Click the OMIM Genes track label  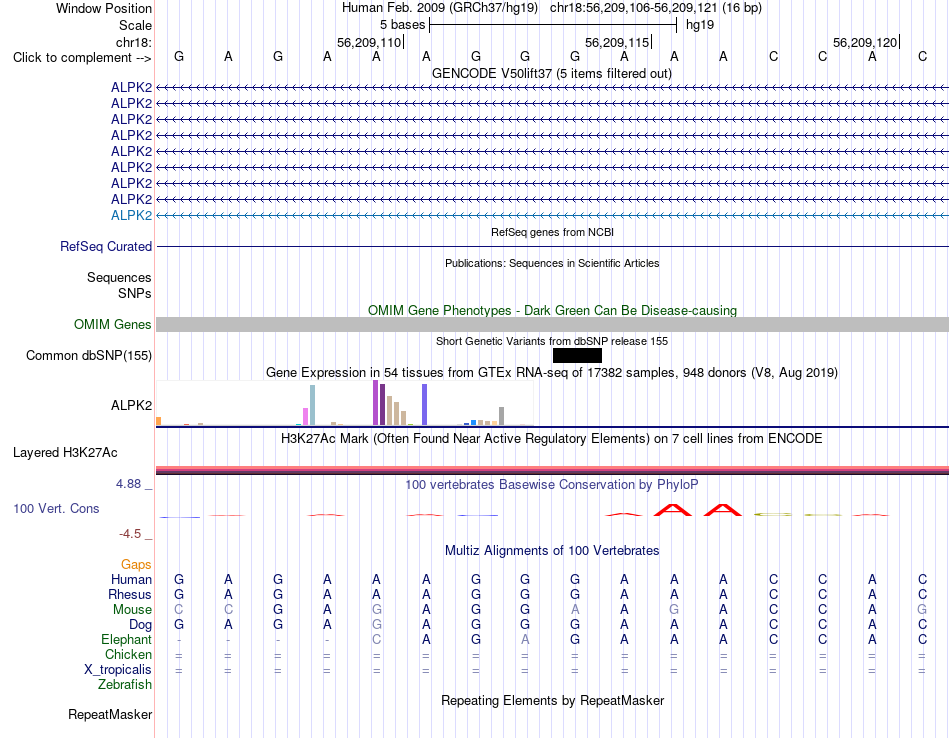[113, 325]
